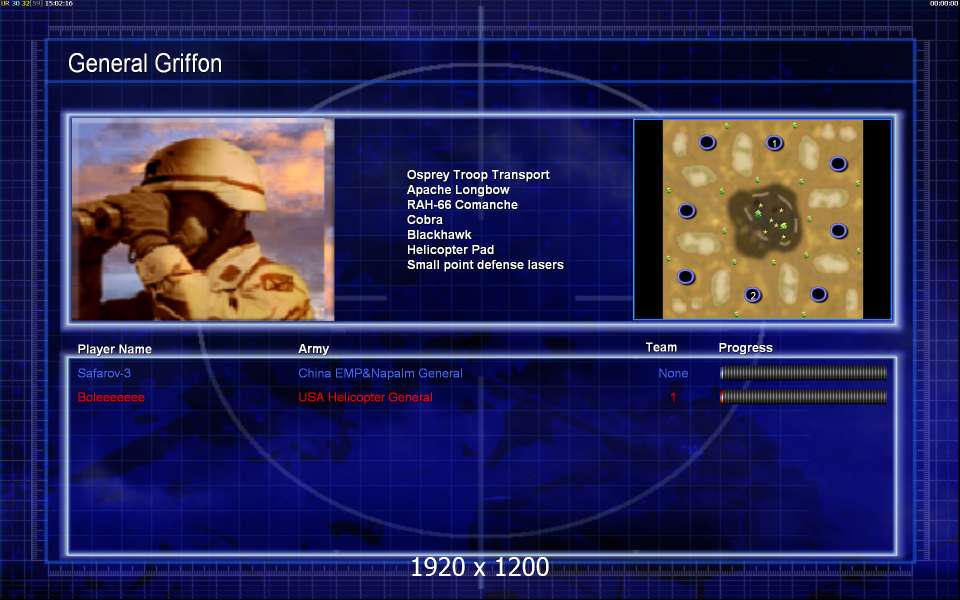The width and height of the screenshot is (960, 600).
Task: Click the Helicopter Pad entry
Action: coord(450,250)
